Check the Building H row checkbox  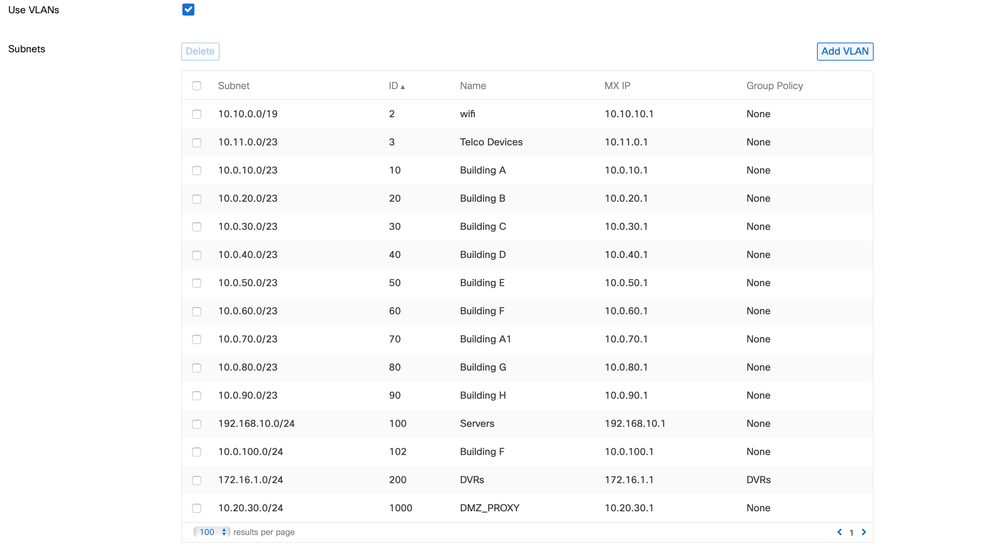[196, 396]
